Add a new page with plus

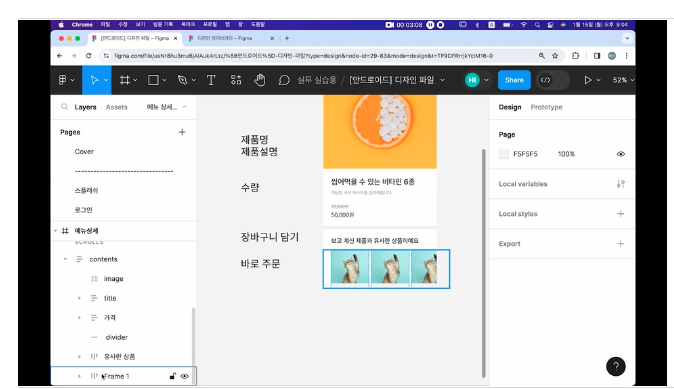click(182, 132)
